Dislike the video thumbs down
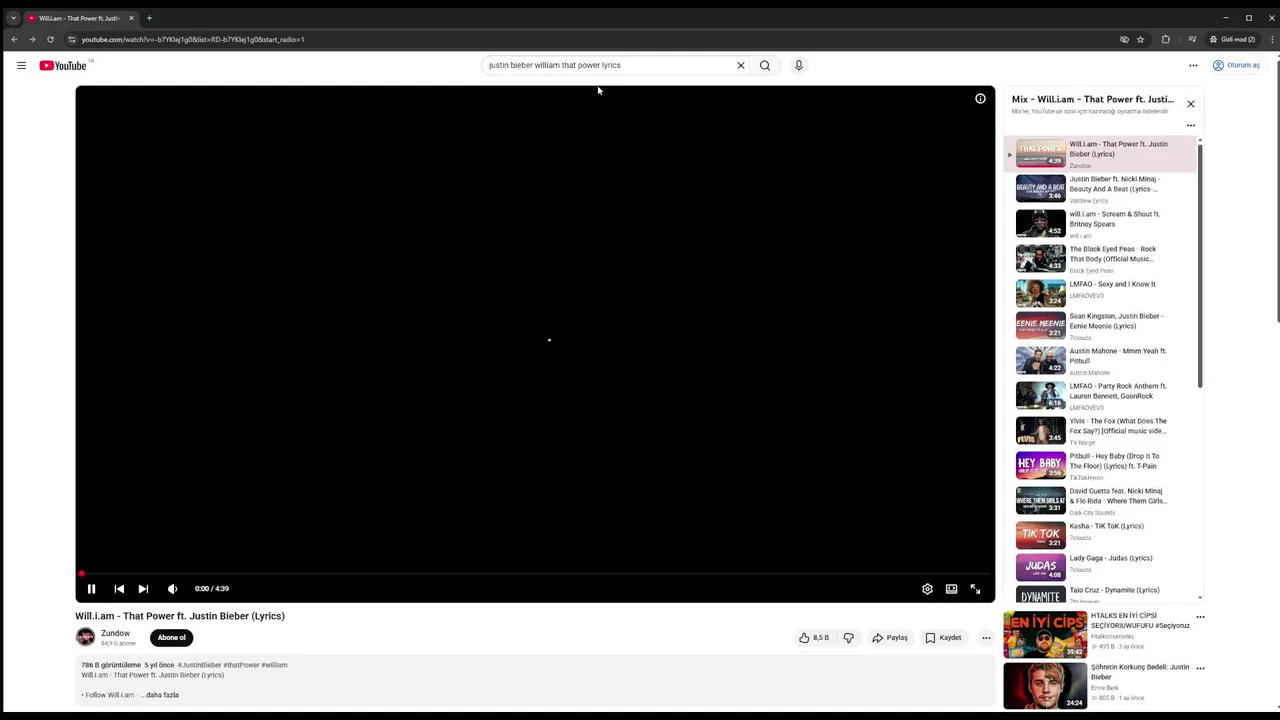Viewport: 1280px width, 720px height. (848, 637)
